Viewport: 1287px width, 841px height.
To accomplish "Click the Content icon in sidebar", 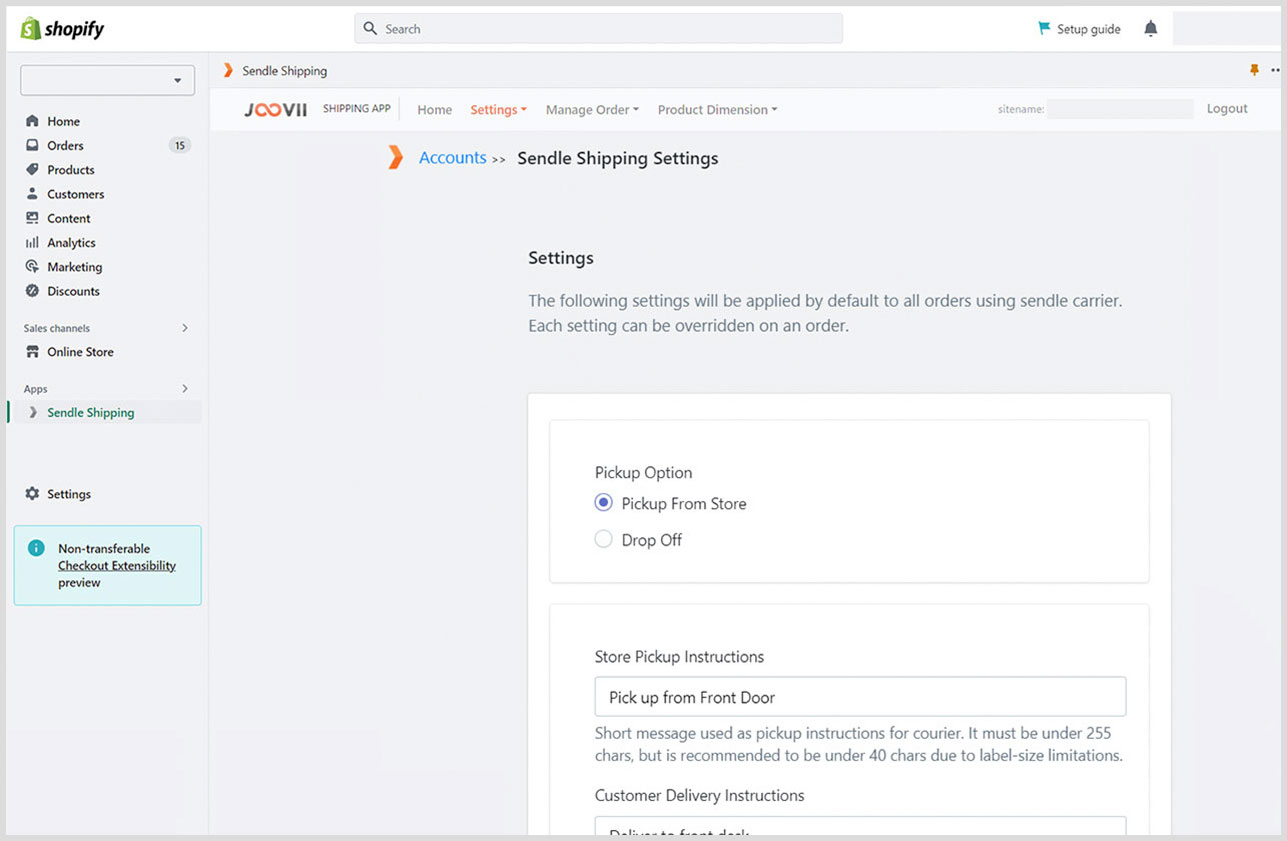I will pos(32,218).
